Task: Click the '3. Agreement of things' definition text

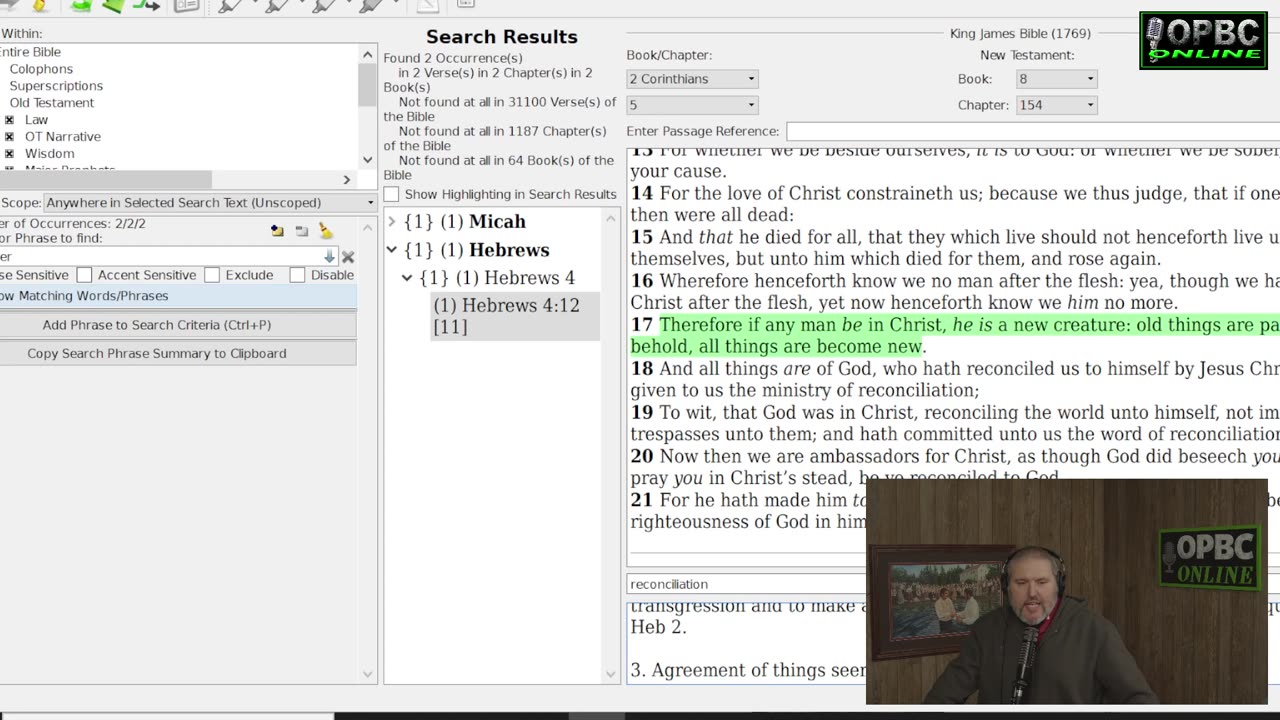Action: (748, 671)
